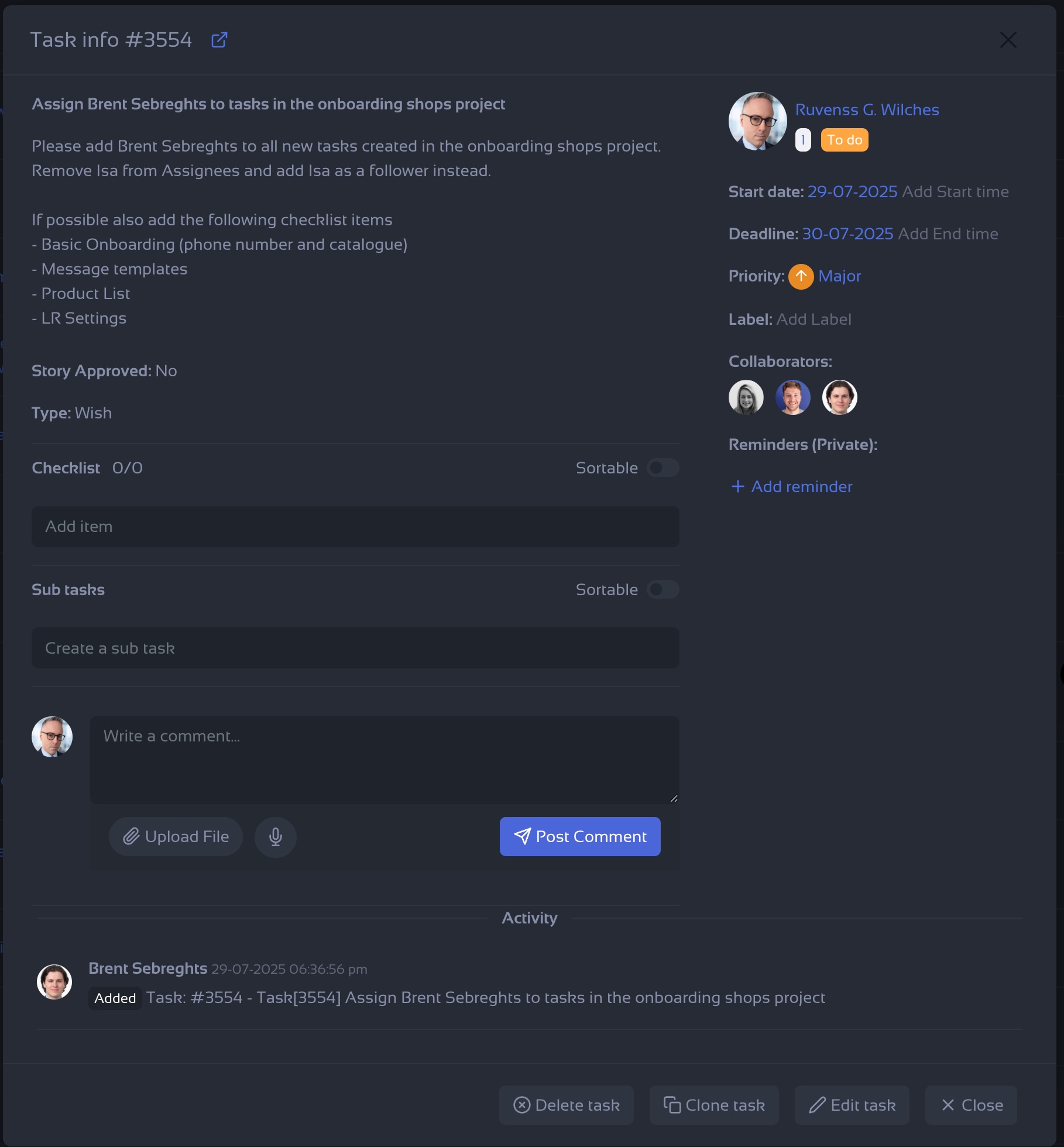
Task: Click the third collaborator avatar
Action: [840, 397]
